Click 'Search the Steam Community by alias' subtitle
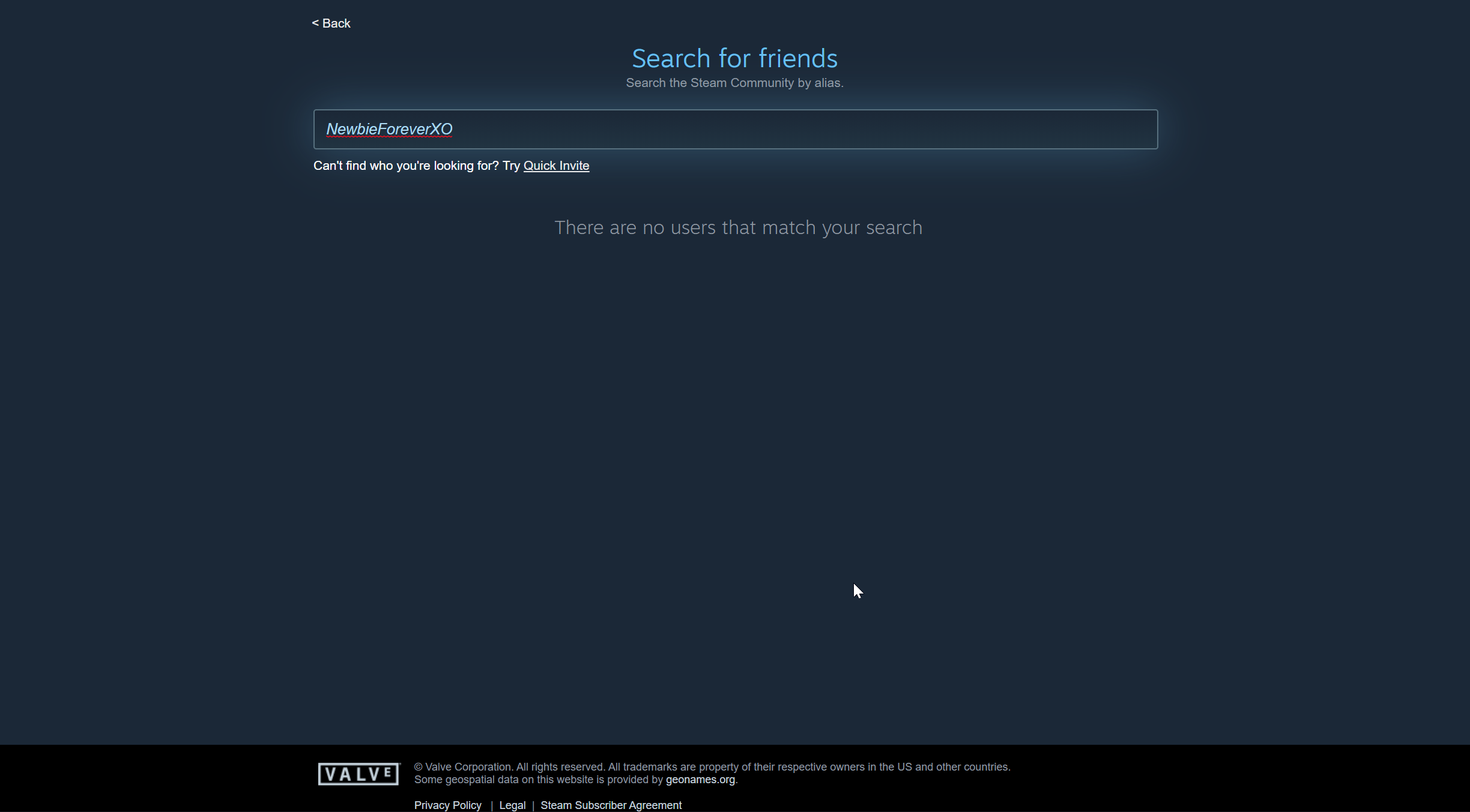The height and width of the screenshot is (812, 1470). pyautogui.click(x=734, y=83)
